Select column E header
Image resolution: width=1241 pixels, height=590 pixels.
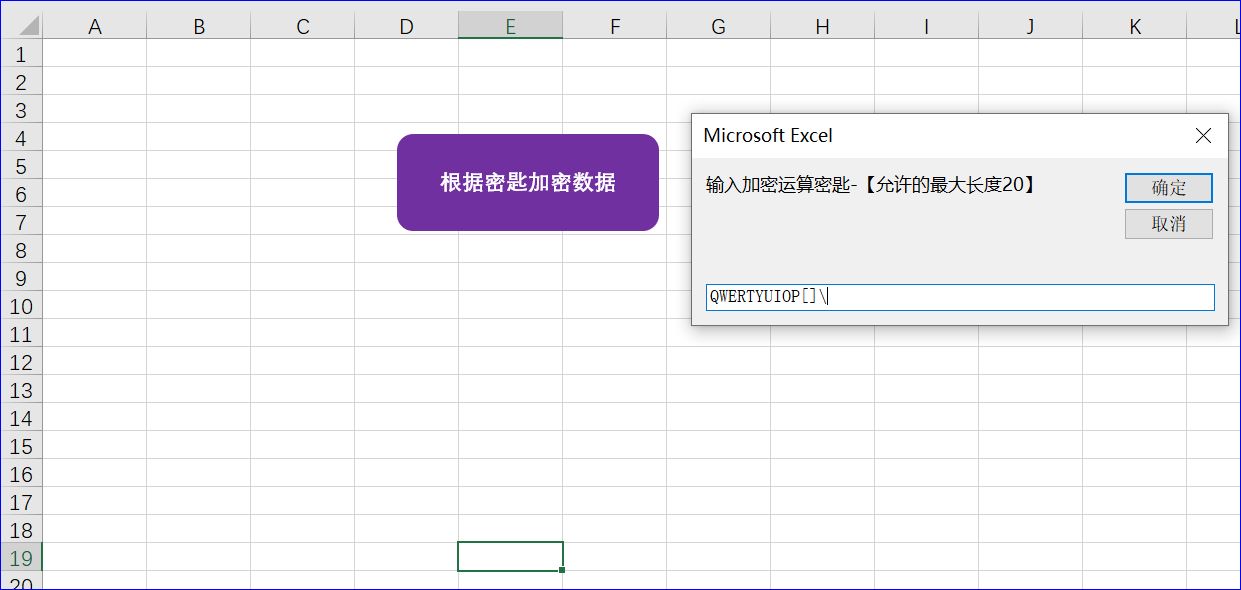click(x=511, y=27)
